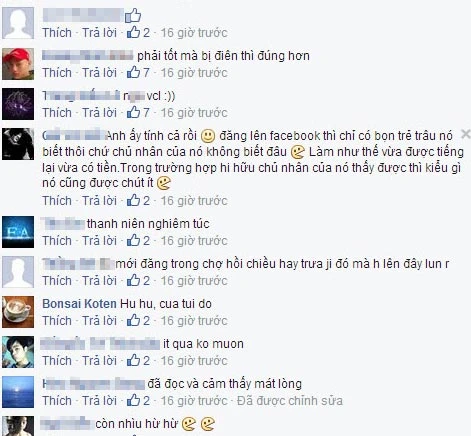
Task: Click like count icon on 'phải tốt mà bị điên' comment
Action: (x=138, y=72)
